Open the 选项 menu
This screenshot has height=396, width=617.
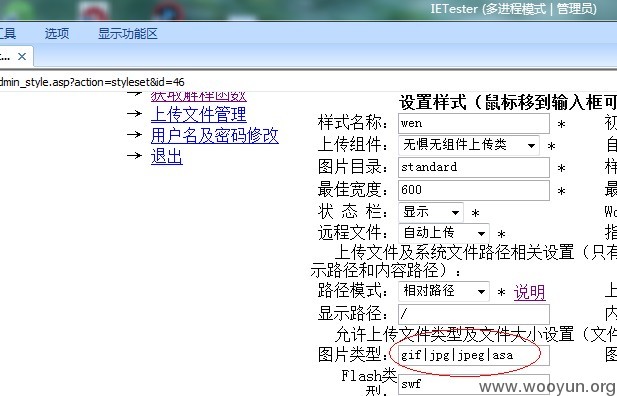tap(57, 33)
